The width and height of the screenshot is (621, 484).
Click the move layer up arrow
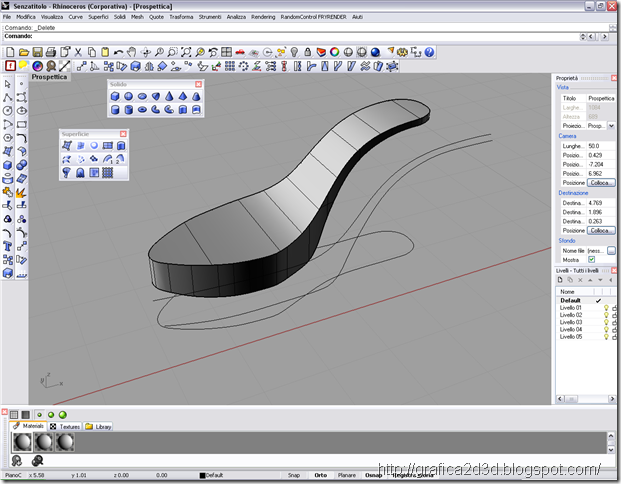pyautogui.click(x=590, y=280)
